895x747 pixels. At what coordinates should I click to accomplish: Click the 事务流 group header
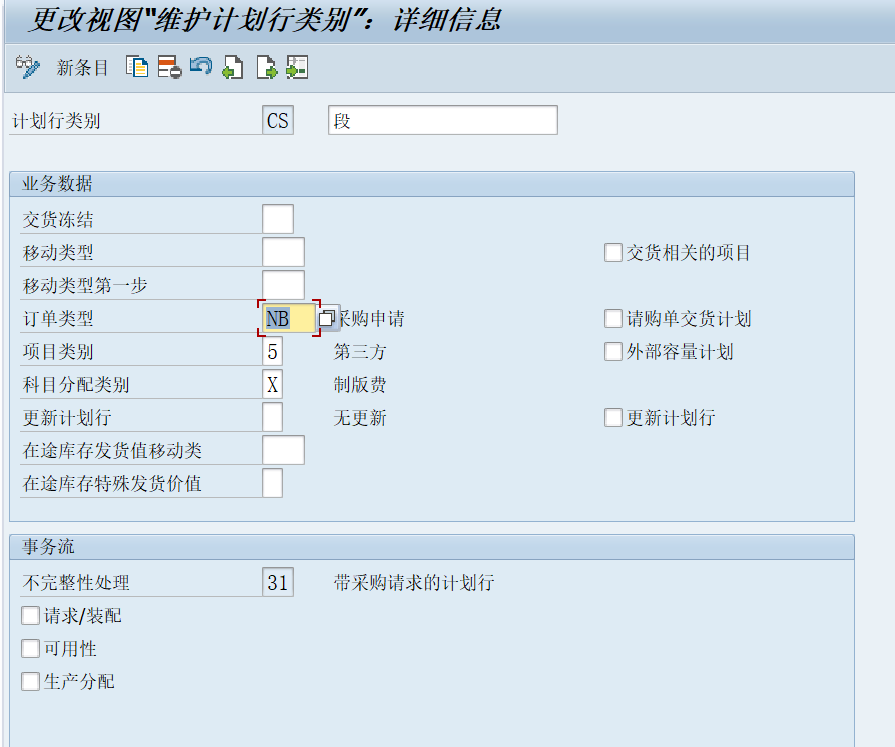click(x=432, y=547)
